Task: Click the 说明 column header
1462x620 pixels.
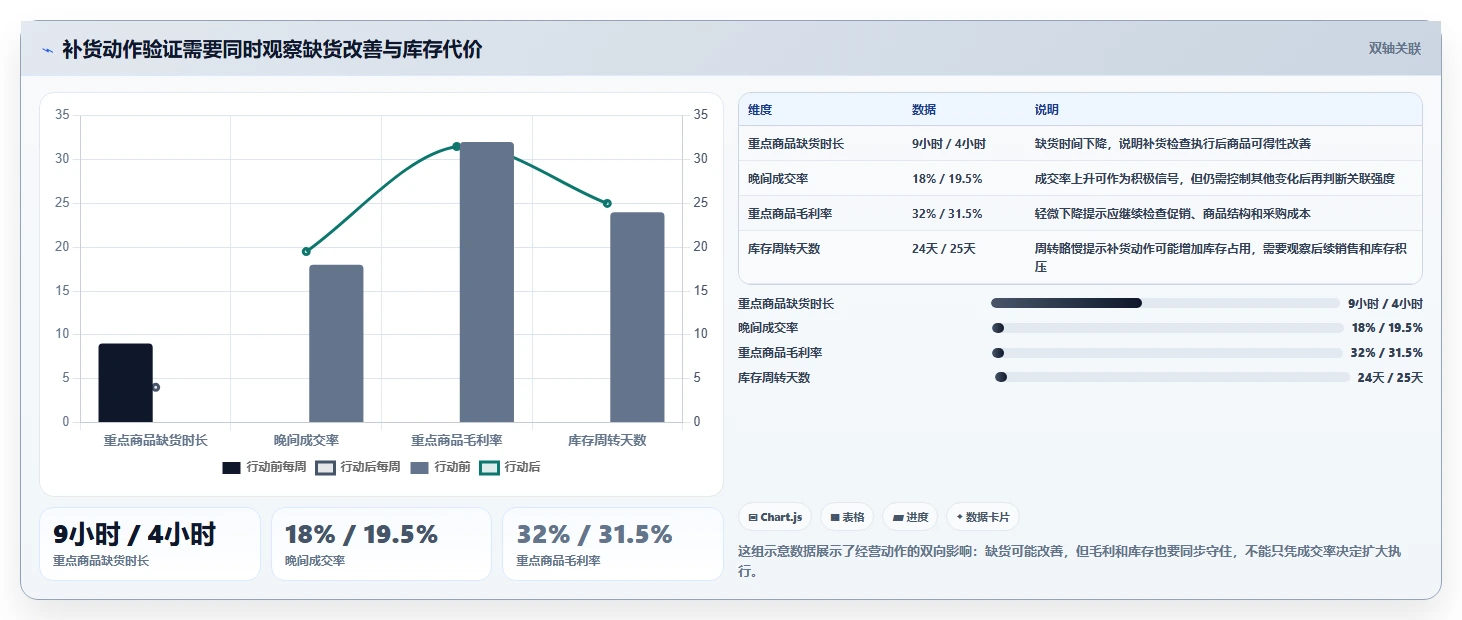Action: click(x=1047, y=110)
